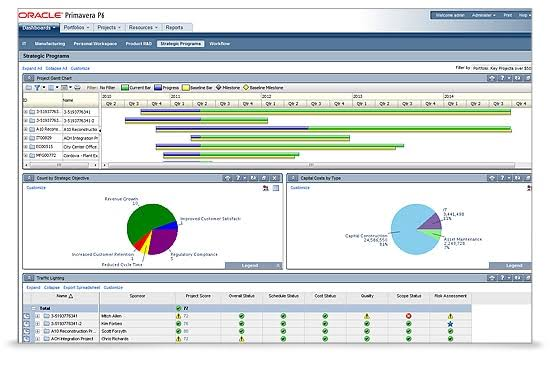This screenshot has width=550, height=367.
Task: Click Baseline Bar yellow legend swatch
Action: (x=186, y=88)
